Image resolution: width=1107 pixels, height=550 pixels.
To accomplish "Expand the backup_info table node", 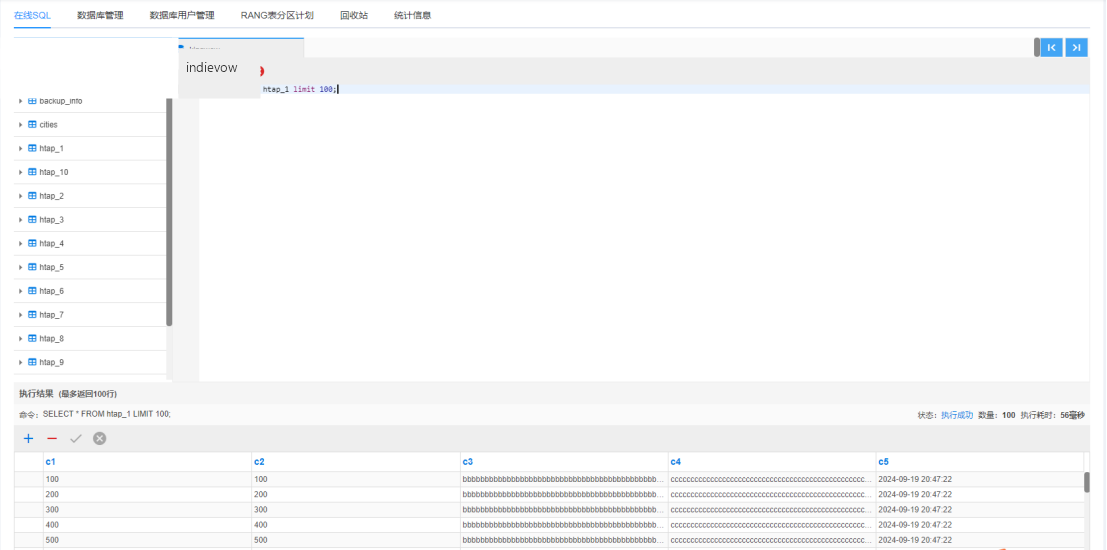I will point(20,101).
